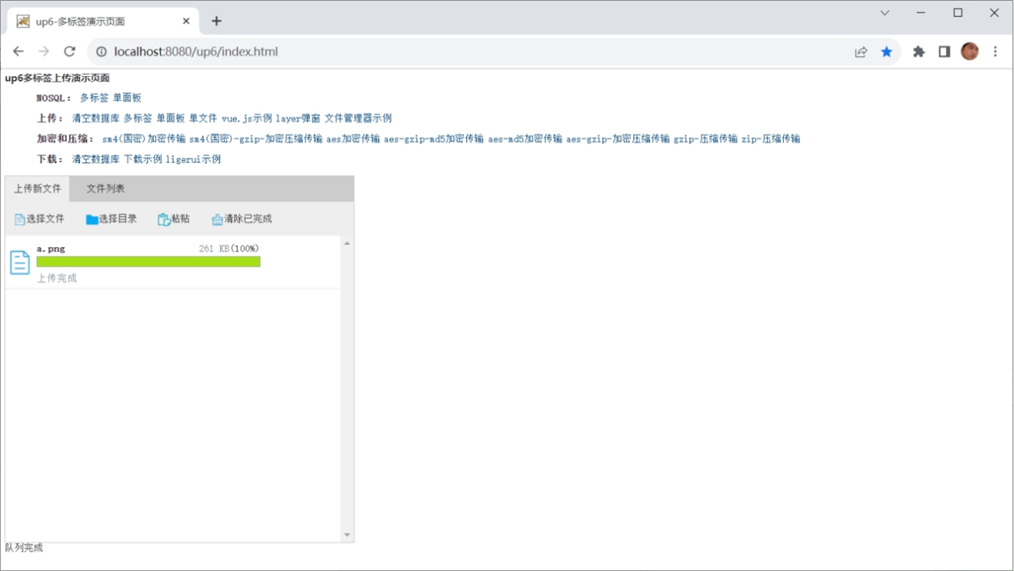Open browser extensions puzzle icon
Viewport: 1014px width, 571px height.
click(918, 52)
